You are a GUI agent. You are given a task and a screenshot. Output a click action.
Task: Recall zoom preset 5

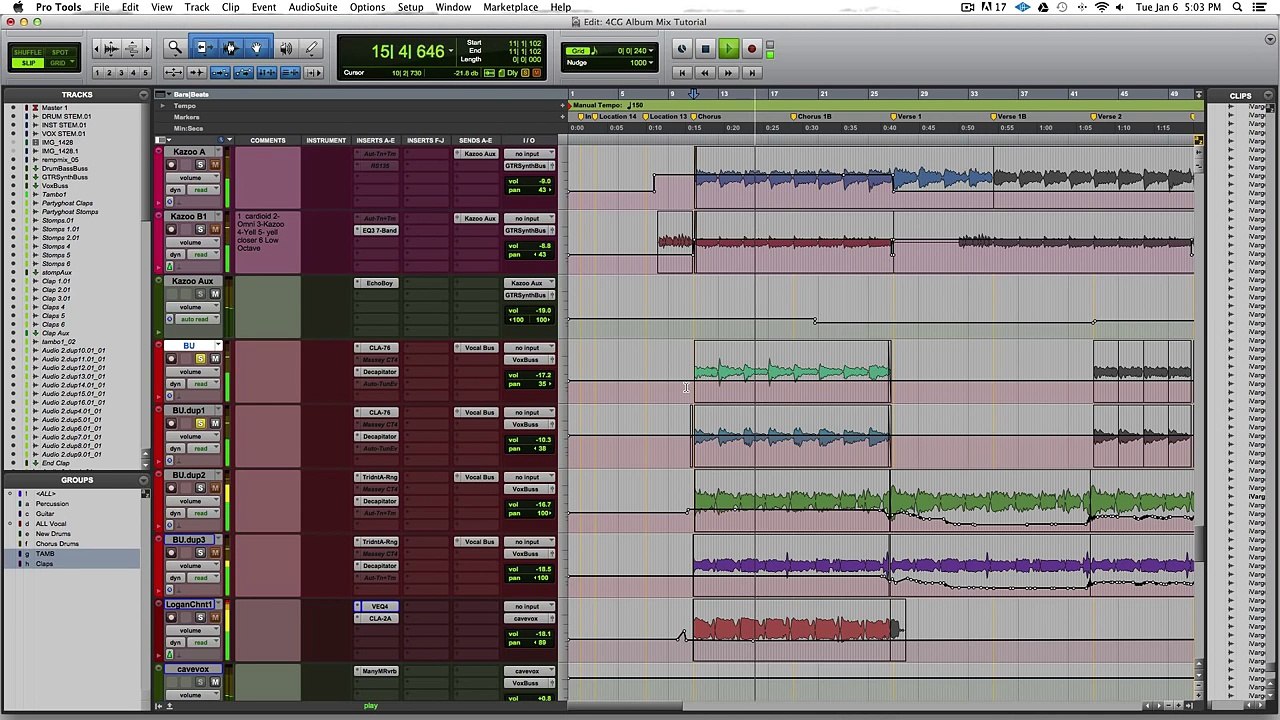(x=146, y=73)
